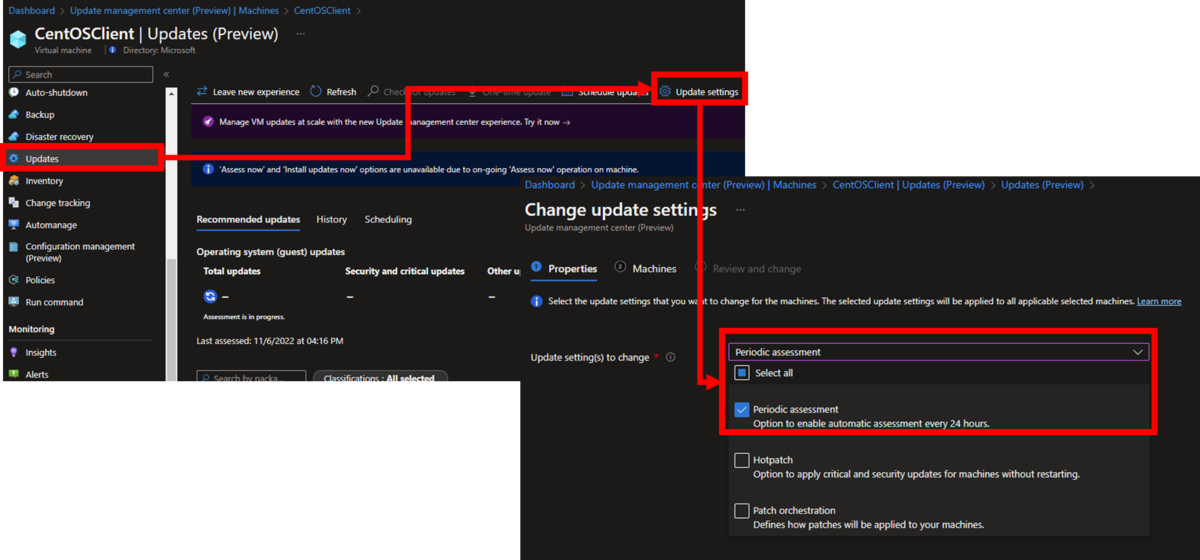Click the Configuration management icon in sidebar

click(14, 247)
